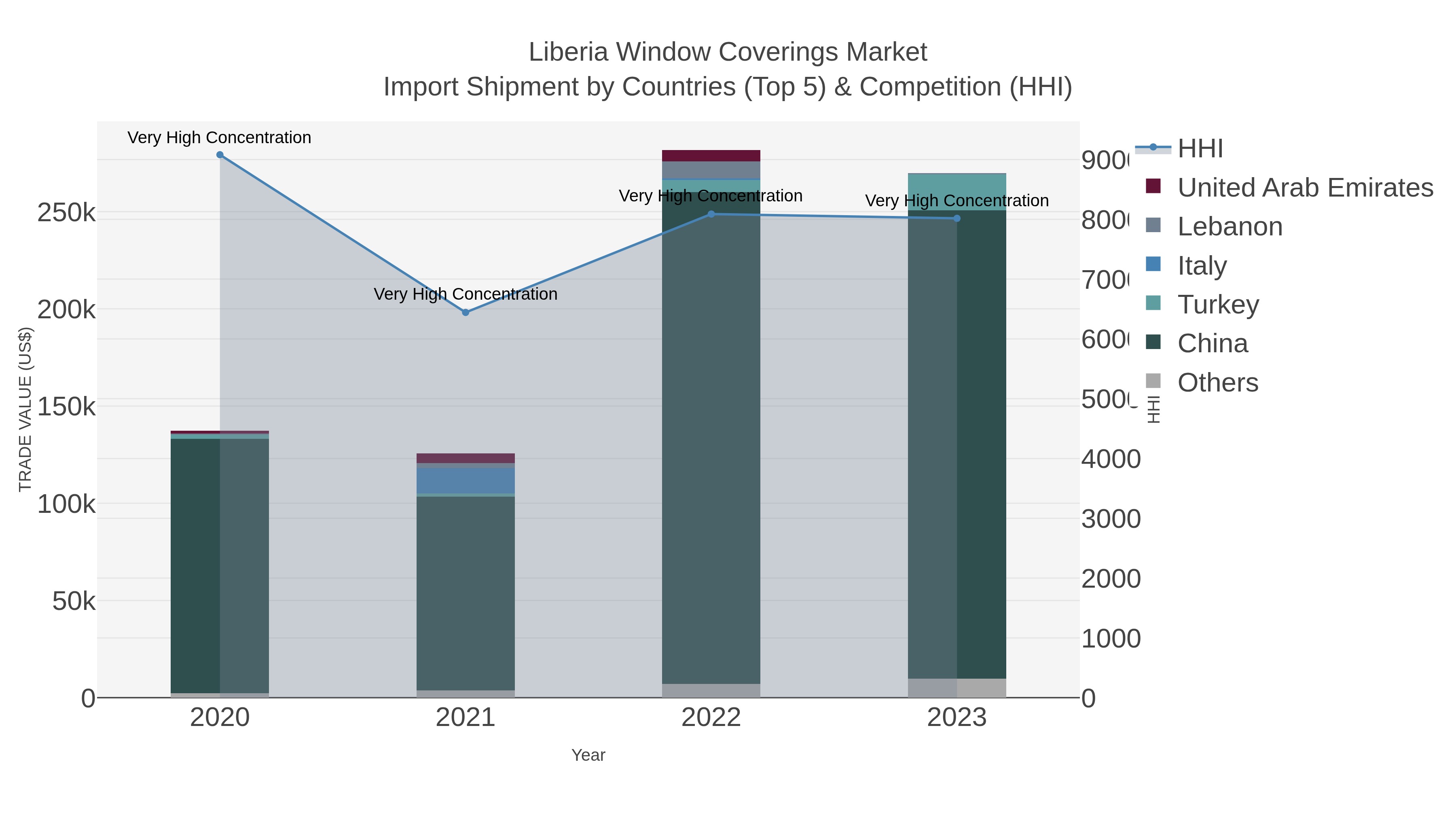Click the 100k y-axis tick label

(67, 504)
